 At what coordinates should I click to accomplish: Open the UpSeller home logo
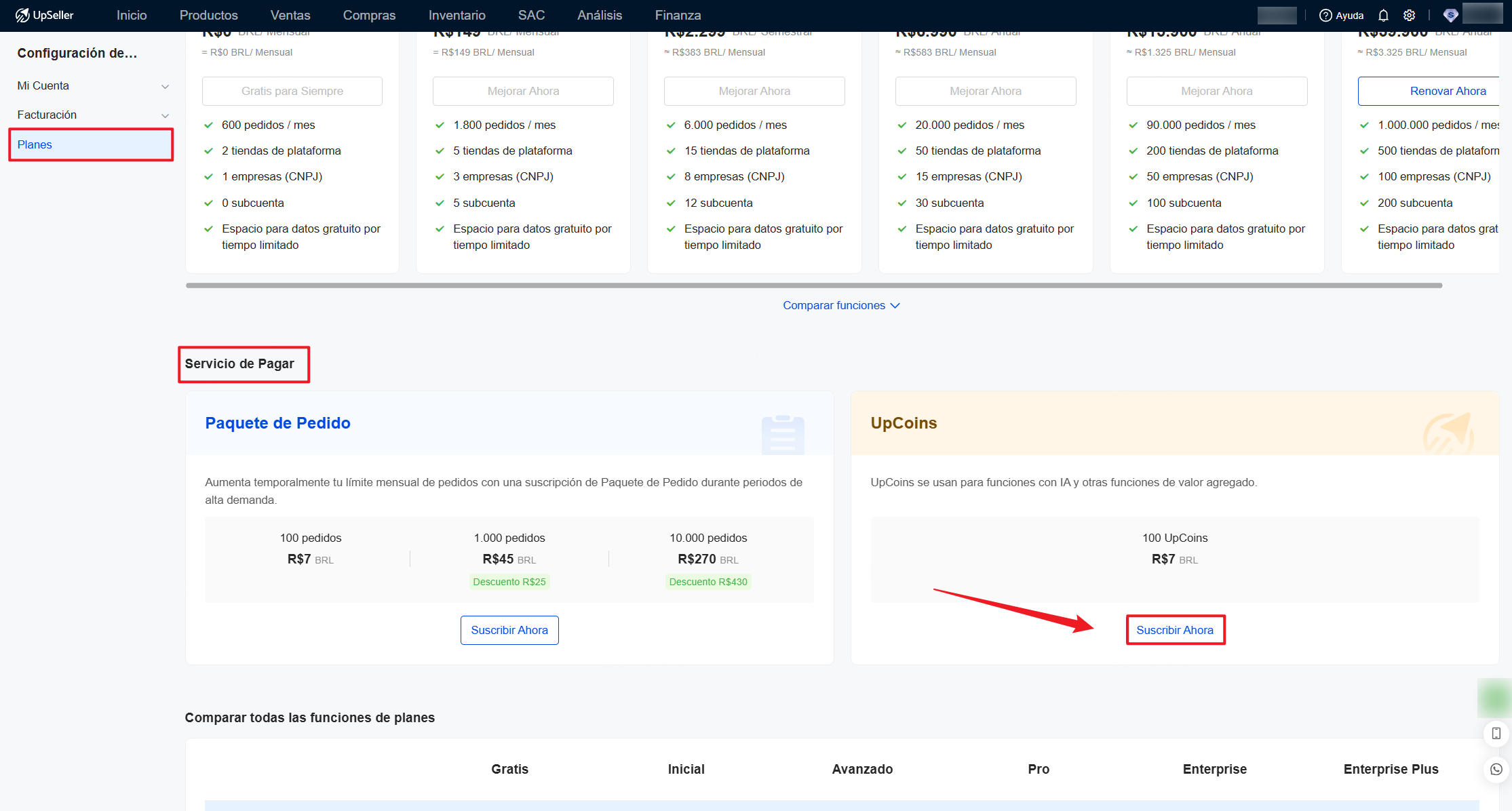(x=45, y=15)
